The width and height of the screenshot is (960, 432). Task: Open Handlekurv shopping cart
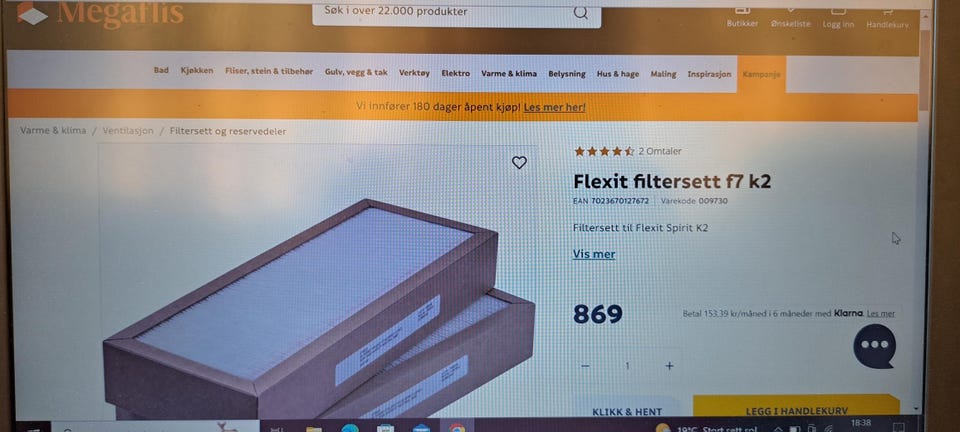point(887,19)
